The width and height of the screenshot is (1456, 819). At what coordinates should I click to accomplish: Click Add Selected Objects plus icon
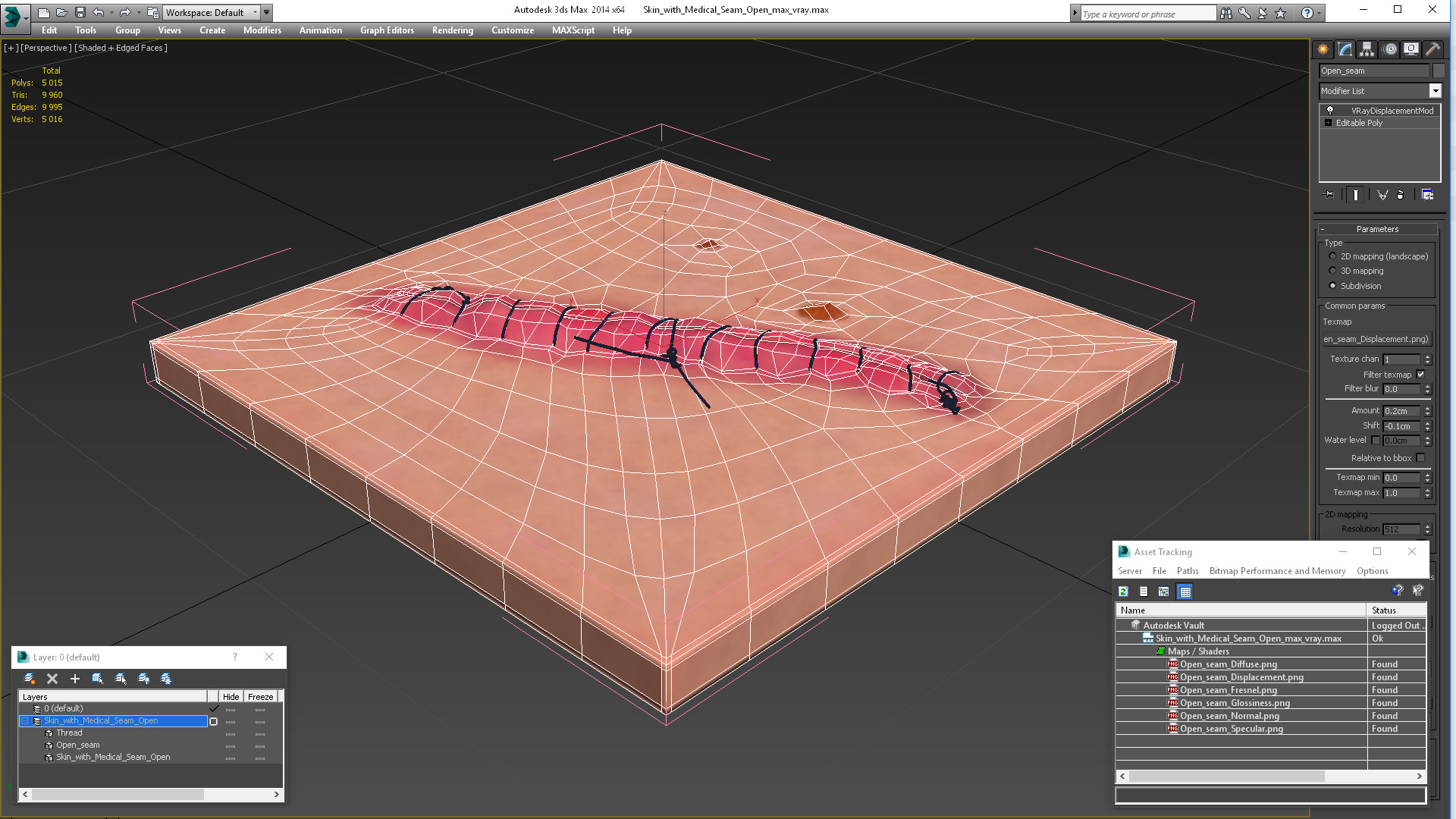tap(75, 679)
